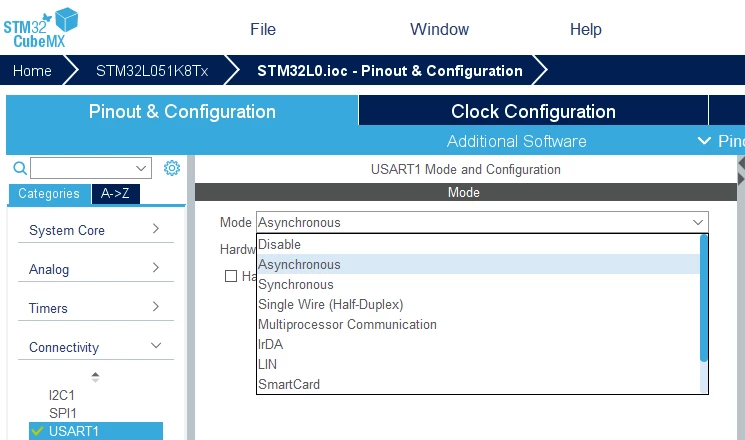The image size is (745, 440).
Task: Open the File menu
Action: pyautogui.click(x=263, y=29)
